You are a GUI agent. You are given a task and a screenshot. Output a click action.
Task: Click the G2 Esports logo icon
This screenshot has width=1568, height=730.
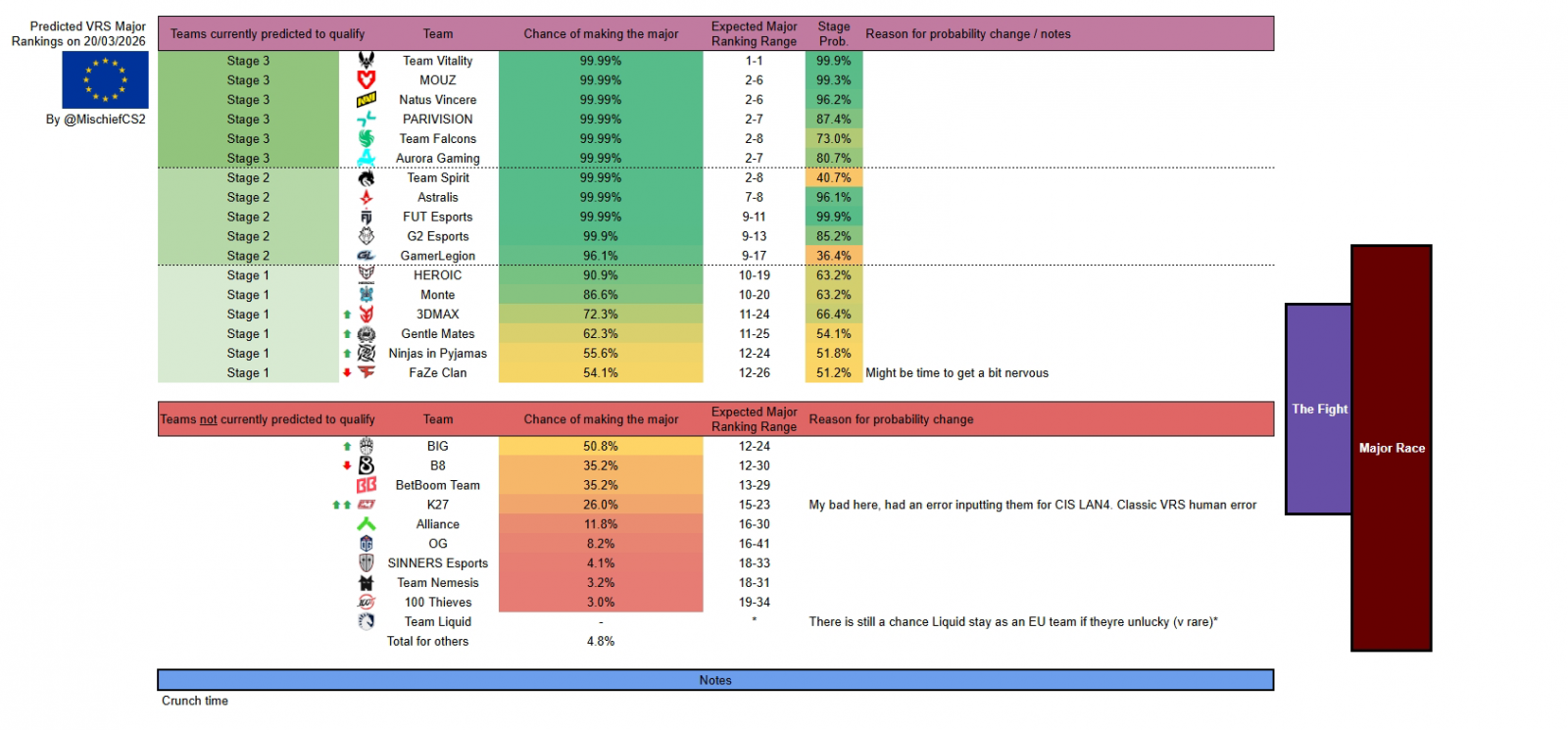pos(366,236)
